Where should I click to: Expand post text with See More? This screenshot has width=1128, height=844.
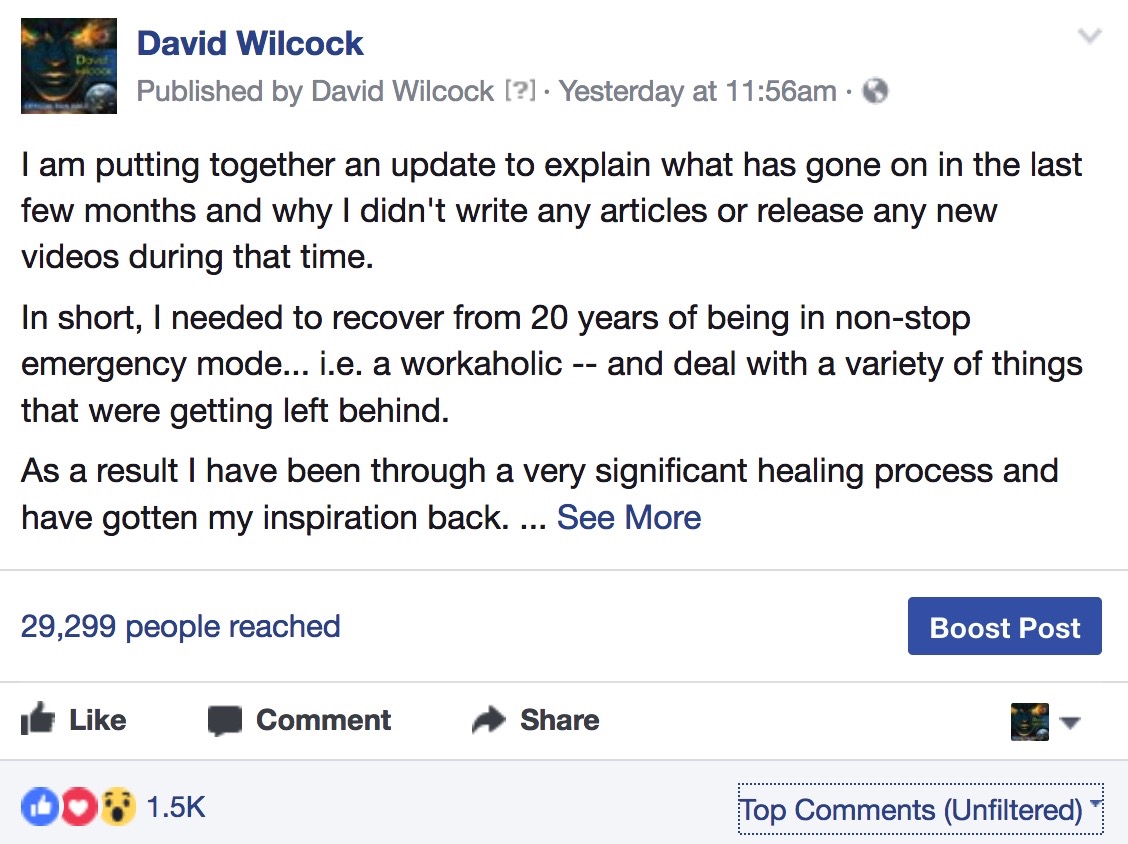pyautogui.click(x=629, y=517)
